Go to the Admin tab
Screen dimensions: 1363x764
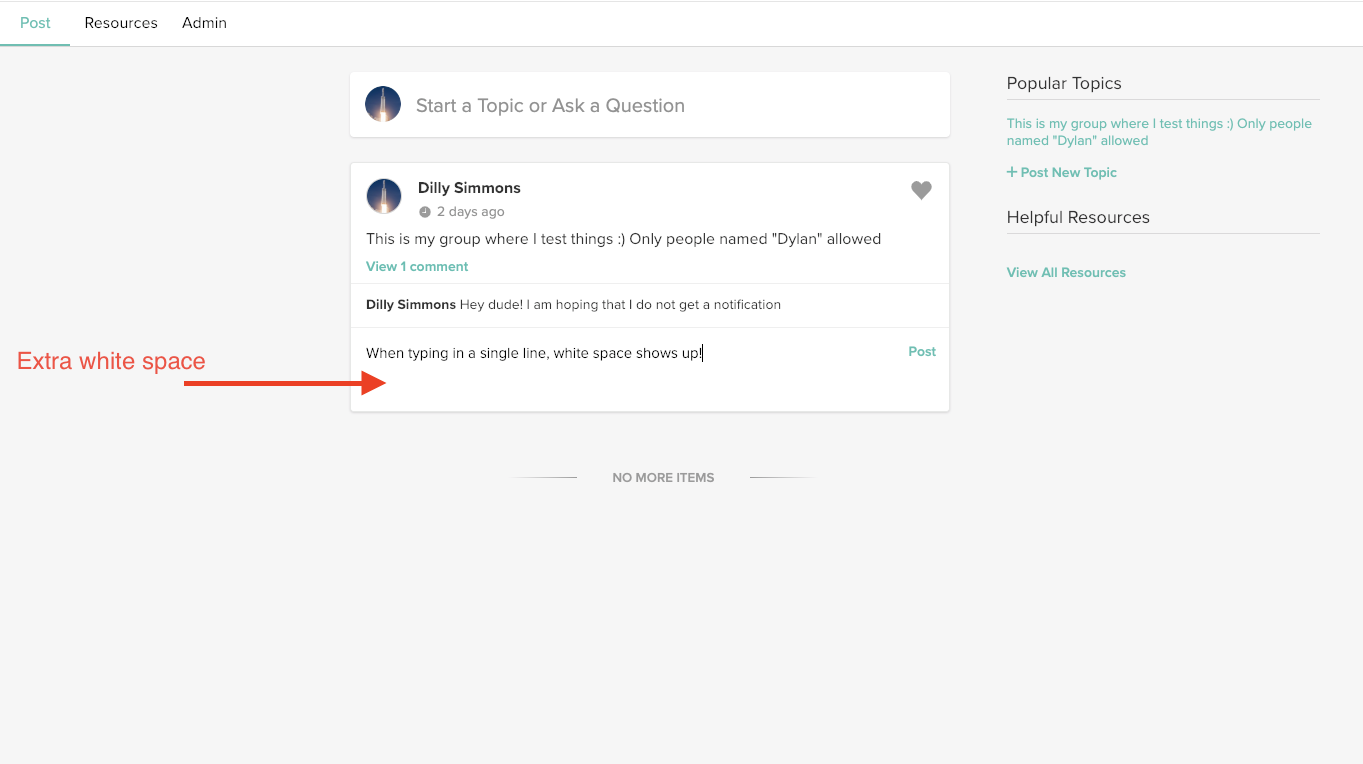pyautogui.click(x=204, y=23)
